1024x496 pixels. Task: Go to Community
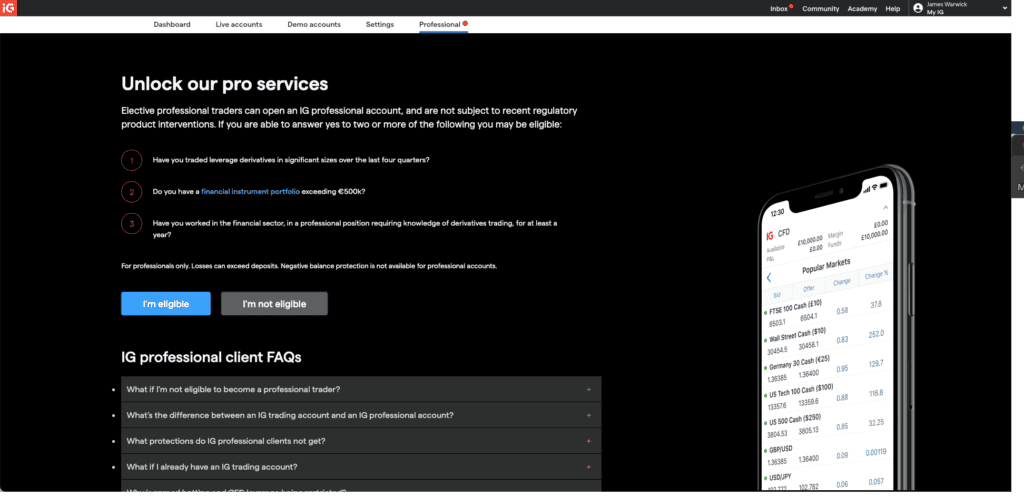(x=820, y=8)
